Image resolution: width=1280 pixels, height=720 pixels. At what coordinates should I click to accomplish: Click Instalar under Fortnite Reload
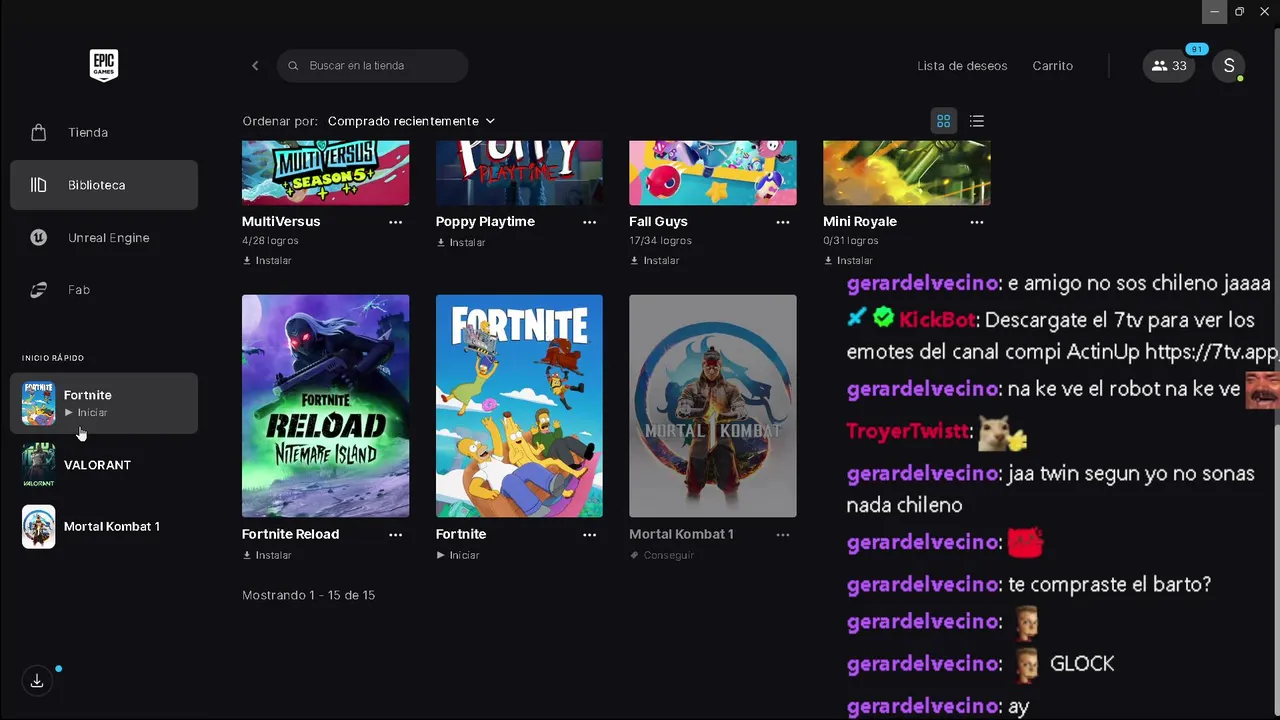tap(267, 556)
